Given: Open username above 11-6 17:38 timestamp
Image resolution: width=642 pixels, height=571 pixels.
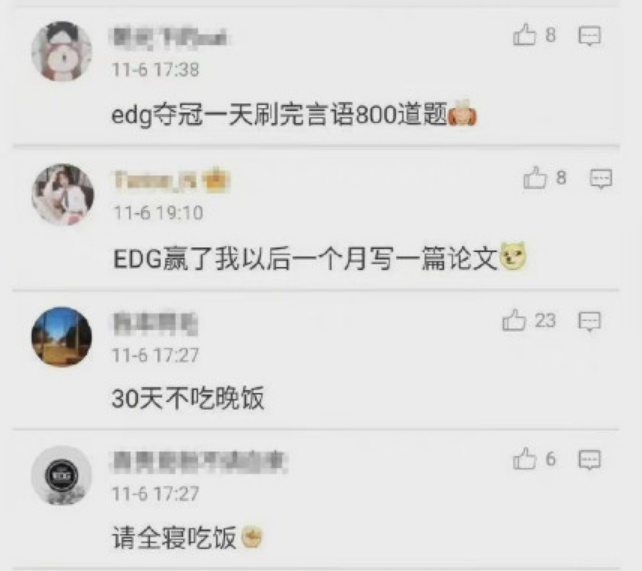Looking at the screenshot, I should (x=170, y=39).
